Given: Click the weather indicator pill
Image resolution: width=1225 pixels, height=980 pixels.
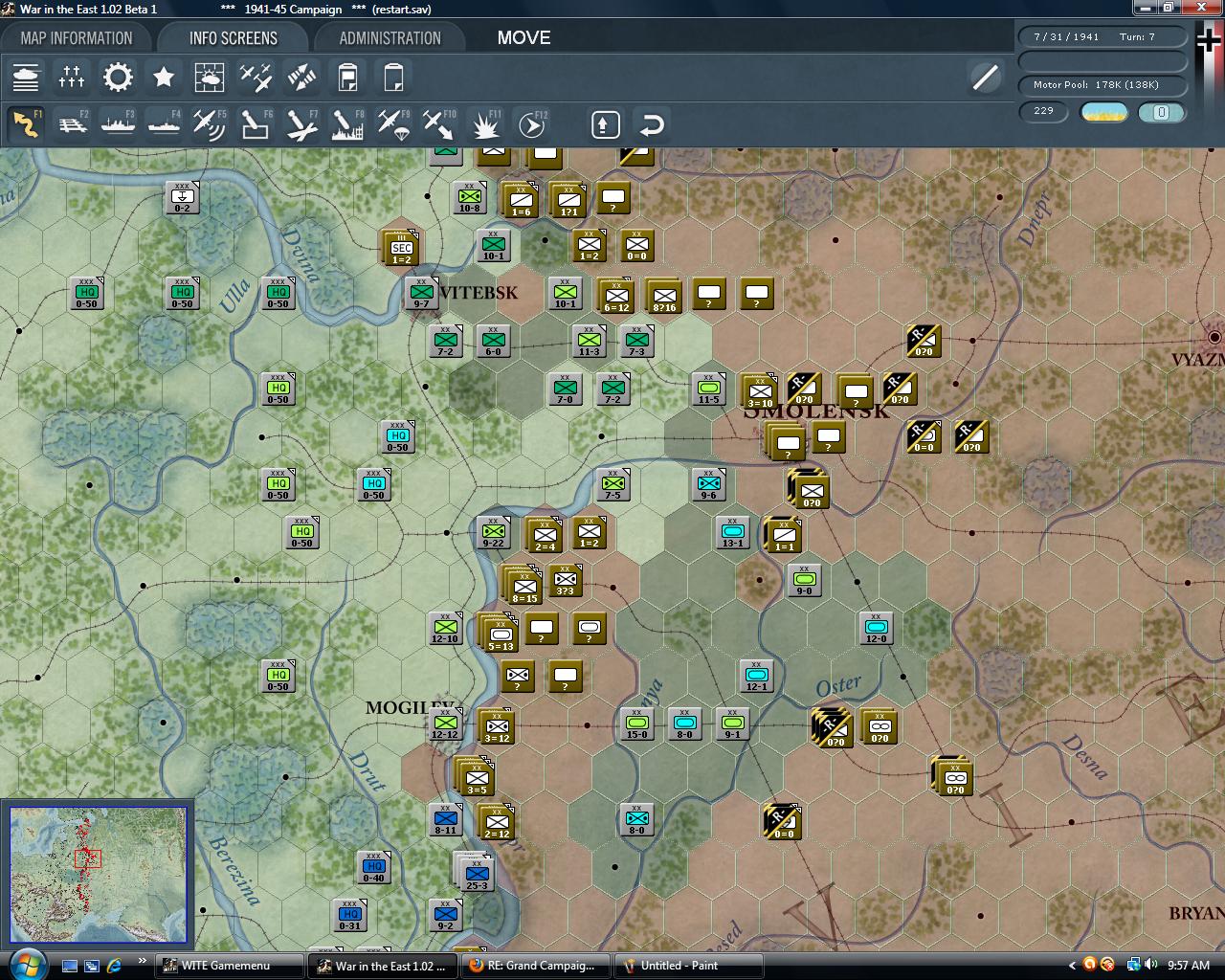Looking at the screenshot, I should coord(1103,112).
